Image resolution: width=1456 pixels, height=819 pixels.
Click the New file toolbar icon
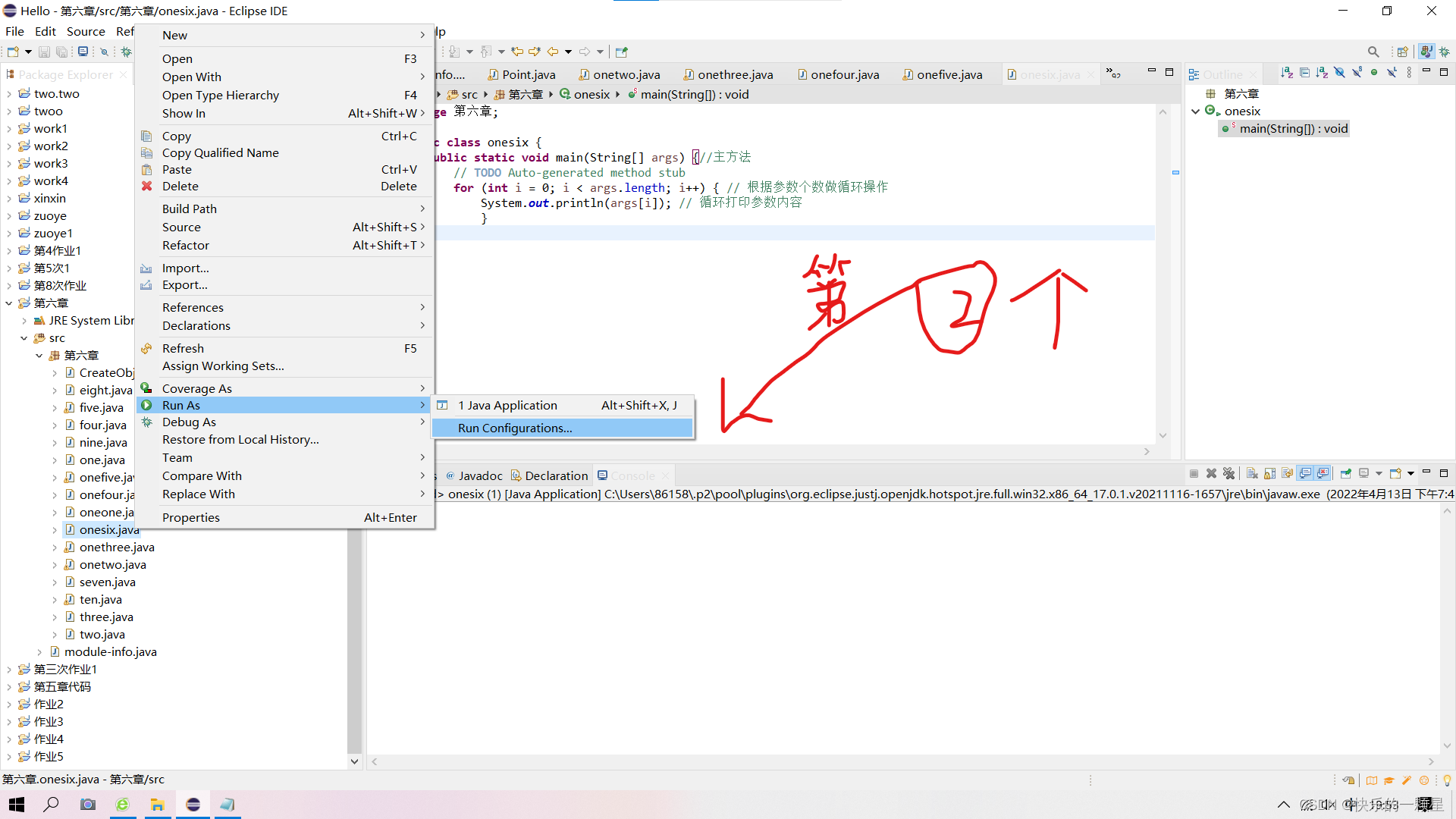click(13, 52)
